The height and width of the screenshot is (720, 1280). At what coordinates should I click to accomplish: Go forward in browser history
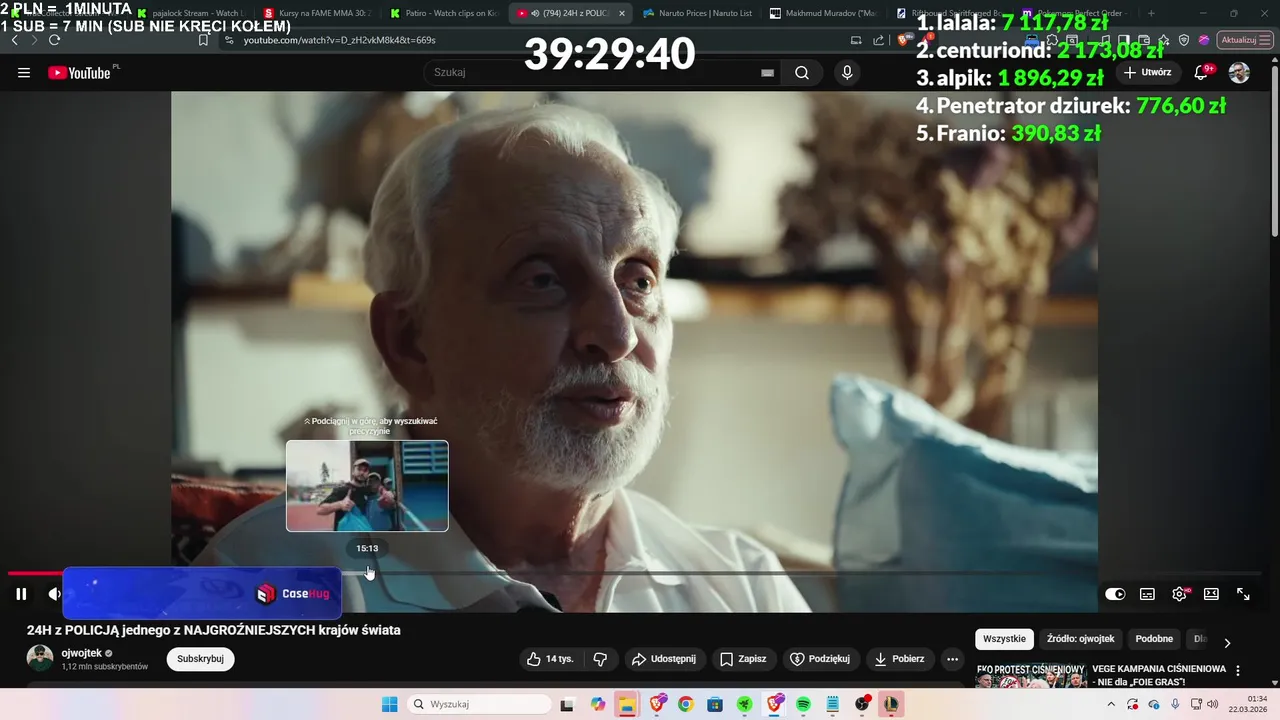[x=33, y=40]
